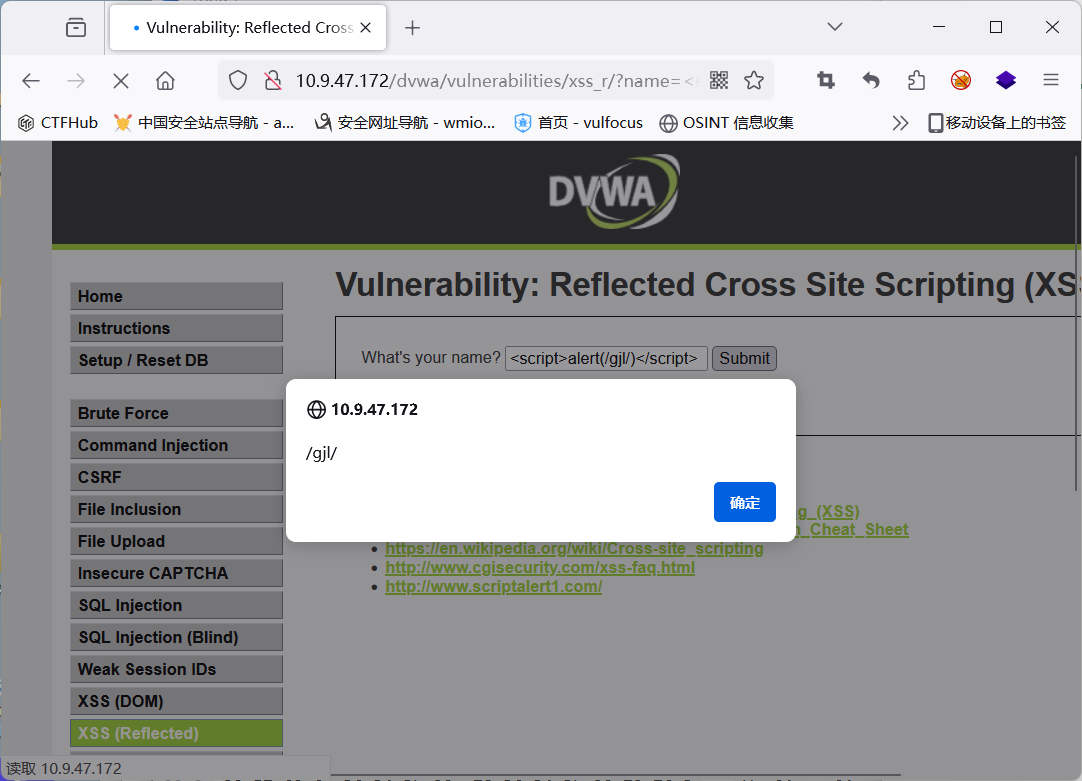
Task: Go to the browser home page
Action: [166, 81]
